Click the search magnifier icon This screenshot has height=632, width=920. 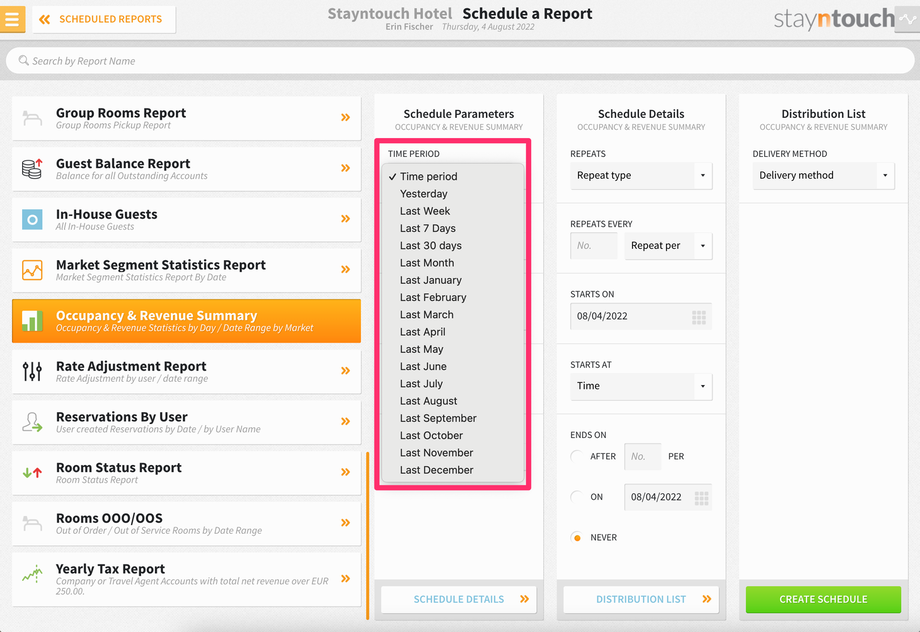(x=23, y=60)
